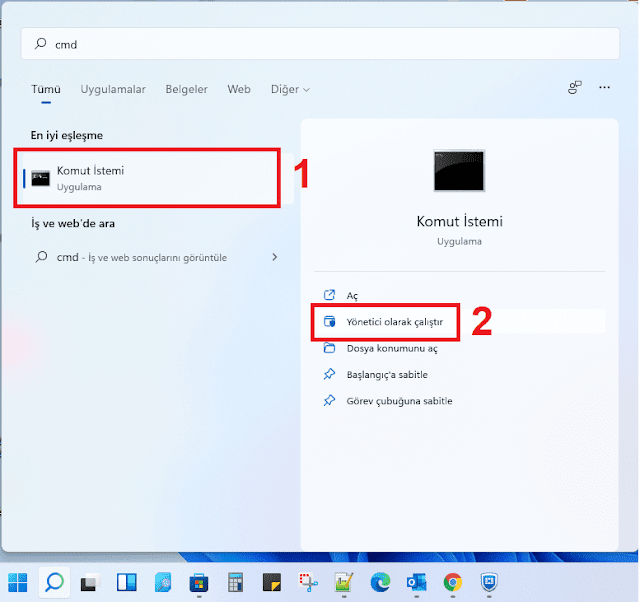Image resolution: width=640 pixels, height=602 pixels.
Task: Expand the cmd web results chevron
Action: [275, 257]
